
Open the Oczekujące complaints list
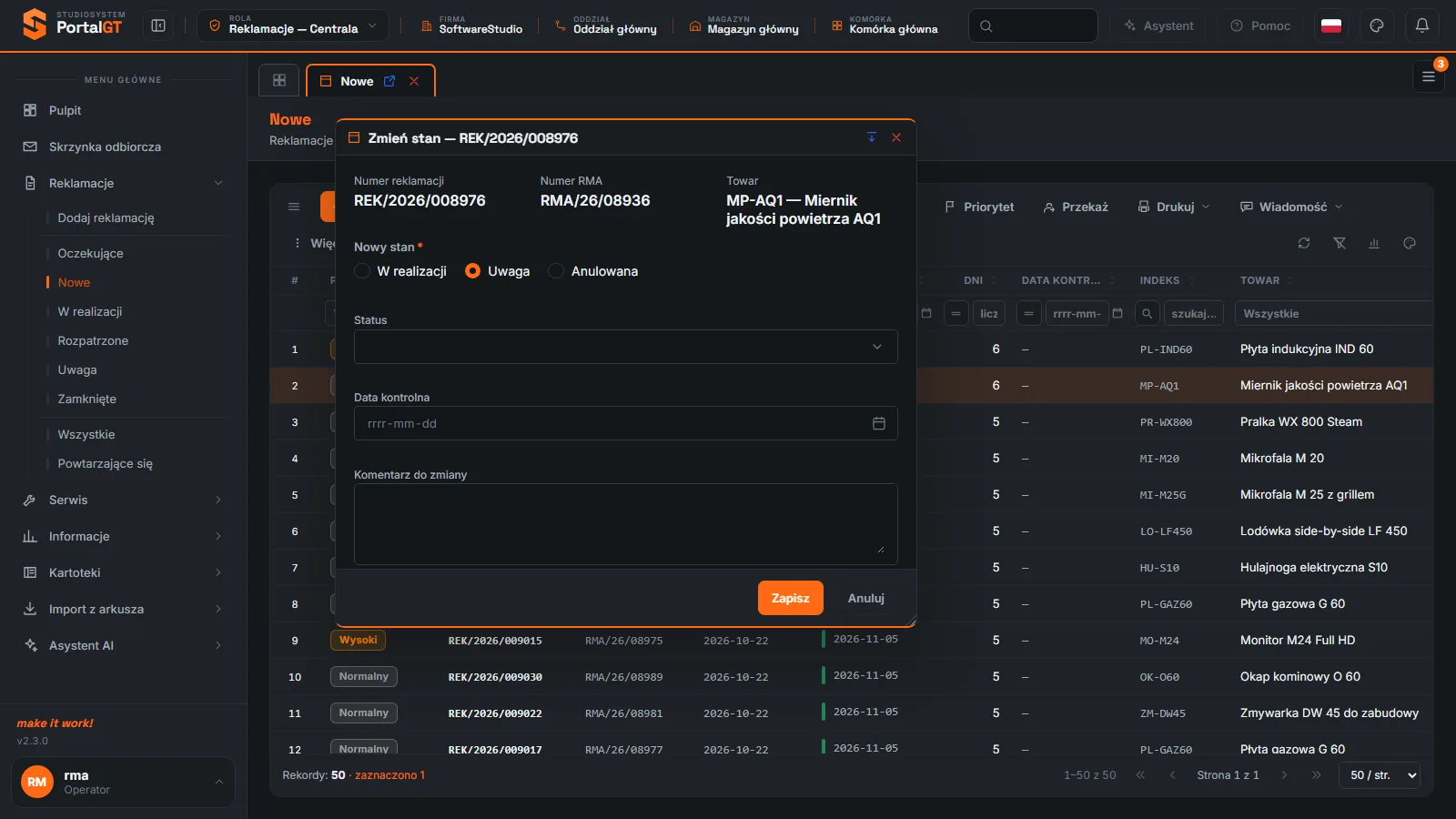click(90, 253)
